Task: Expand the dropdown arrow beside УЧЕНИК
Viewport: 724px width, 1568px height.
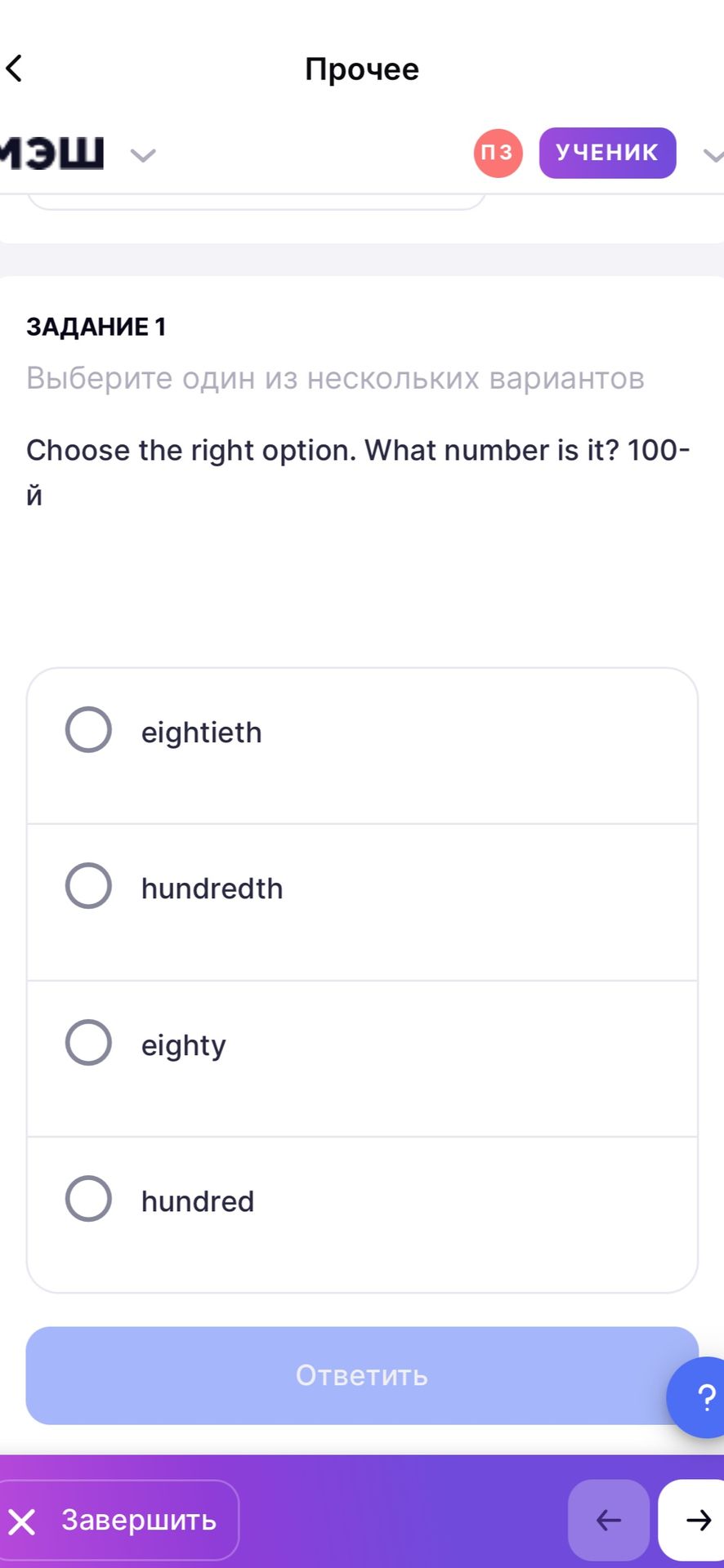Action: (x=713, y=154)
